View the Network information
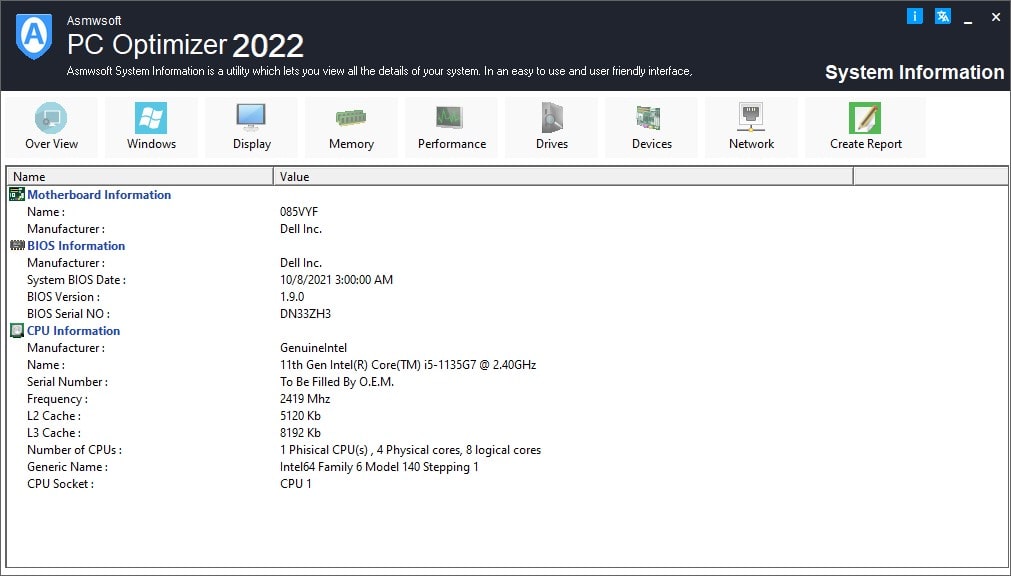This screenshot has height=576, width=1011. point(751,127)
